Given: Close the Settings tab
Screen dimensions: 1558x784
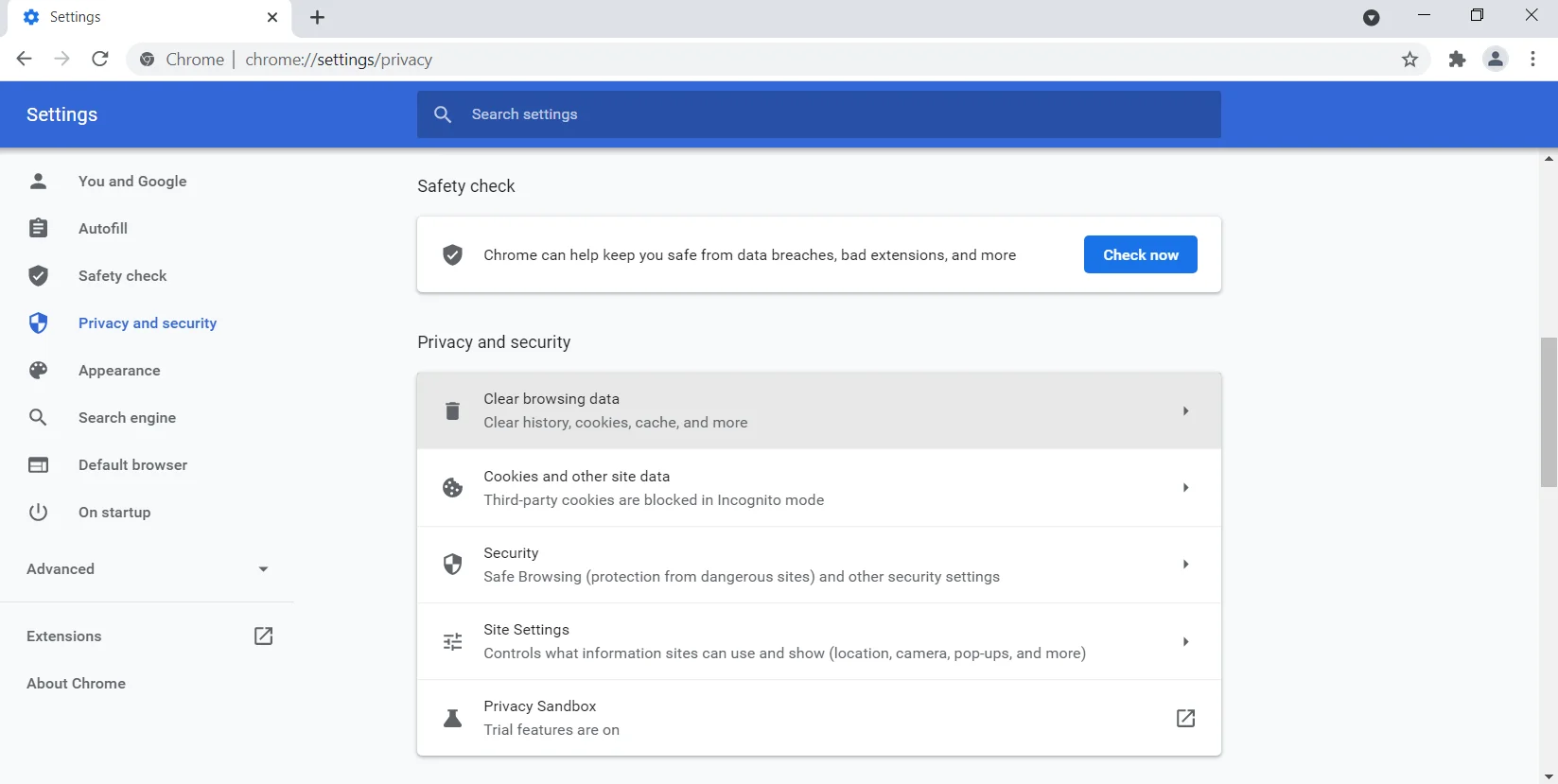Looking at the screenshot, I should 272,17.
